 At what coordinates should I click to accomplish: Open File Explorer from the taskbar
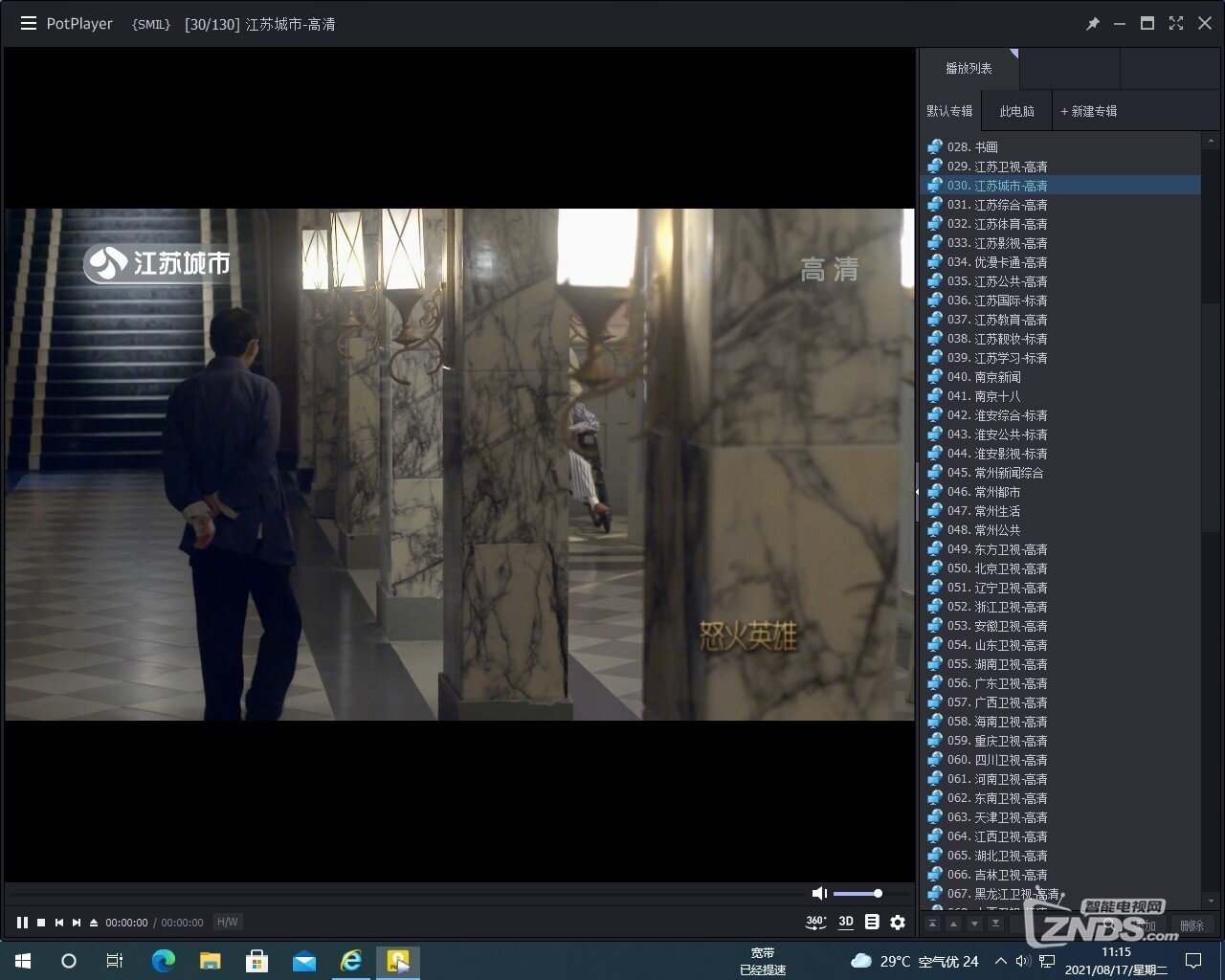point(210,961)
